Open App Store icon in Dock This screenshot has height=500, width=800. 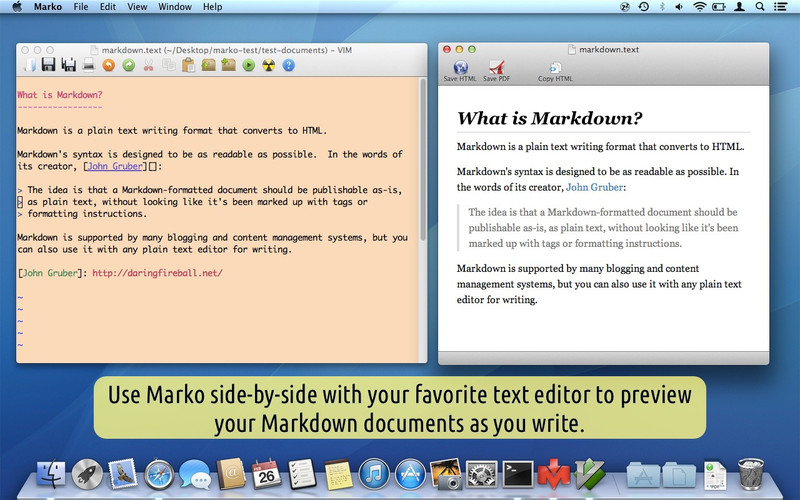coord(410,474)
